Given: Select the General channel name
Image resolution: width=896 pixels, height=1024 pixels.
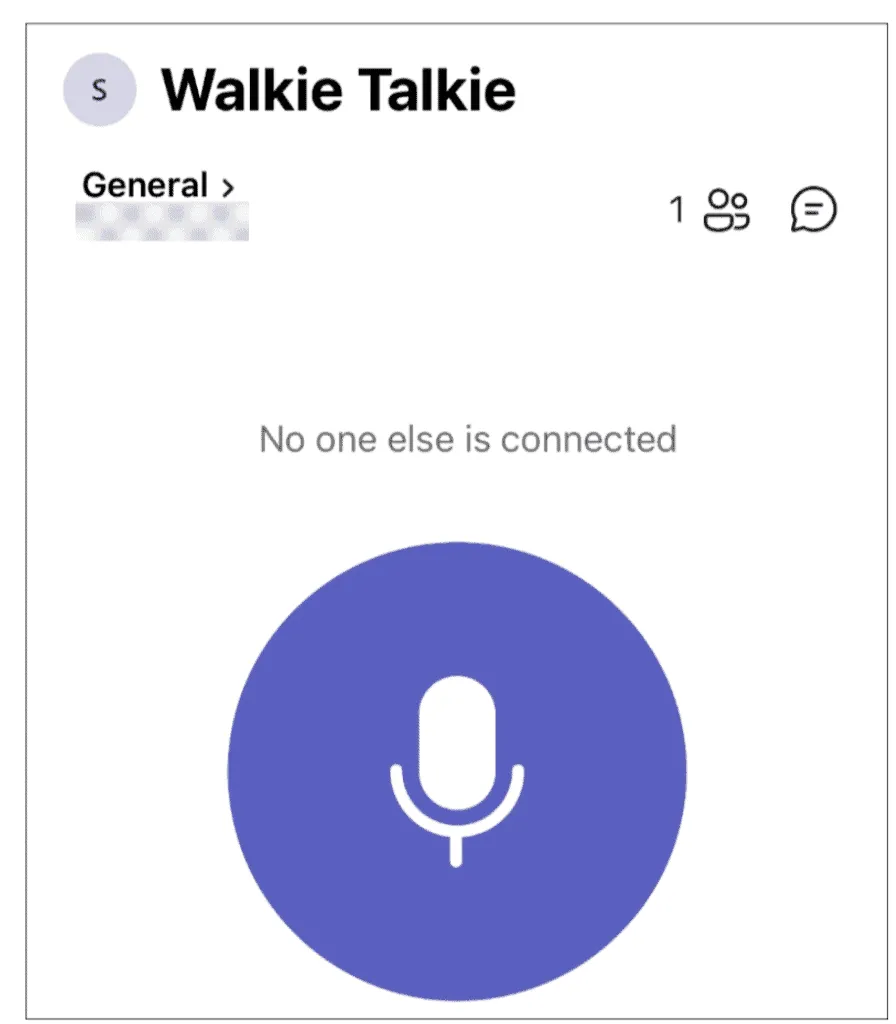Looking at the screenshot, I should click(145, 186).
